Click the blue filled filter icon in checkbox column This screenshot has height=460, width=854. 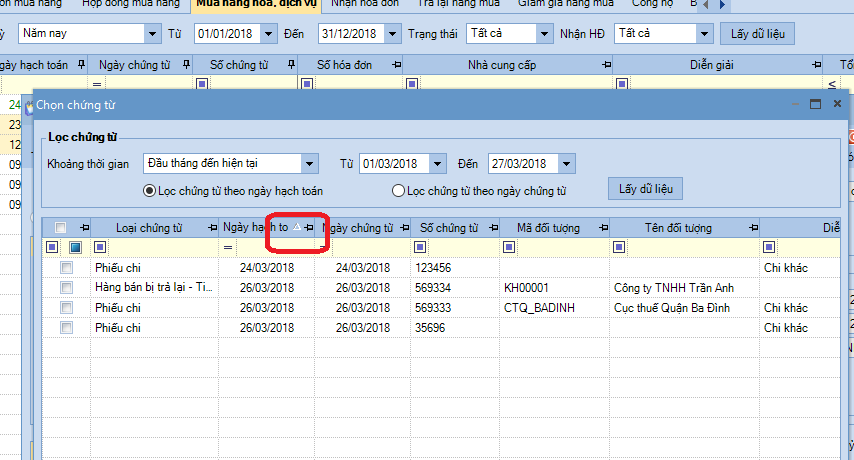pos(75,248)
